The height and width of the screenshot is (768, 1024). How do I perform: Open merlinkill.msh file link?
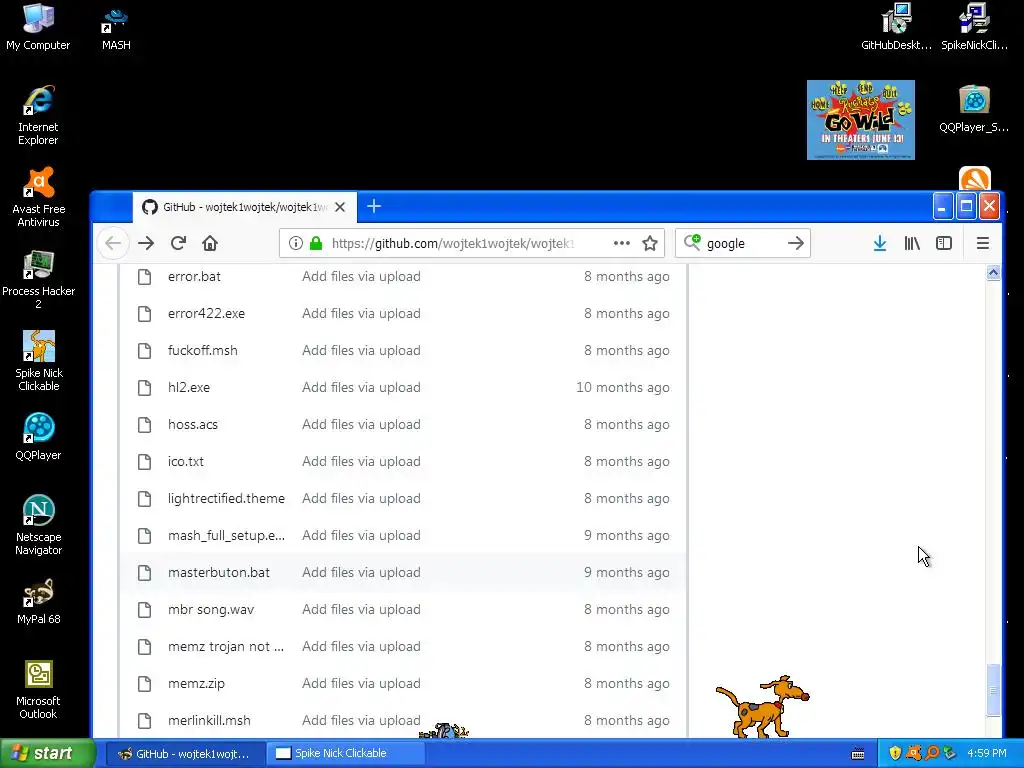pyautogui.click(x=209, y=720)
